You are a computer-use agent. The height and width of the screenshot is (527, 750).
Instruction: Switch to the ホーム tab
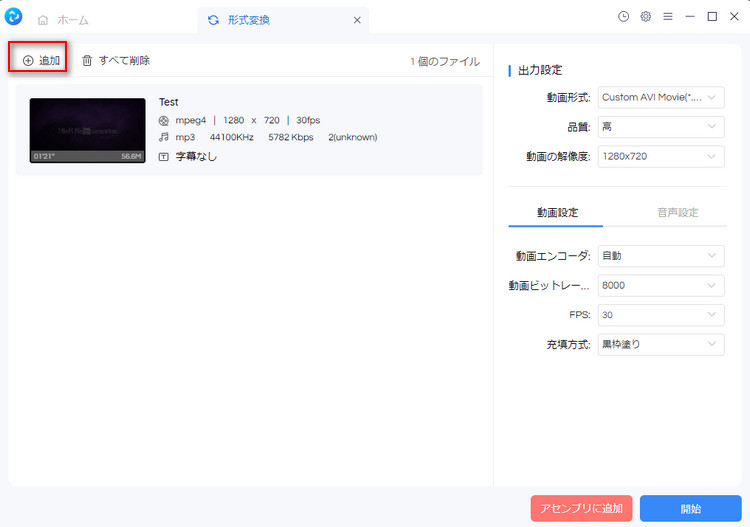pos(68,20)
